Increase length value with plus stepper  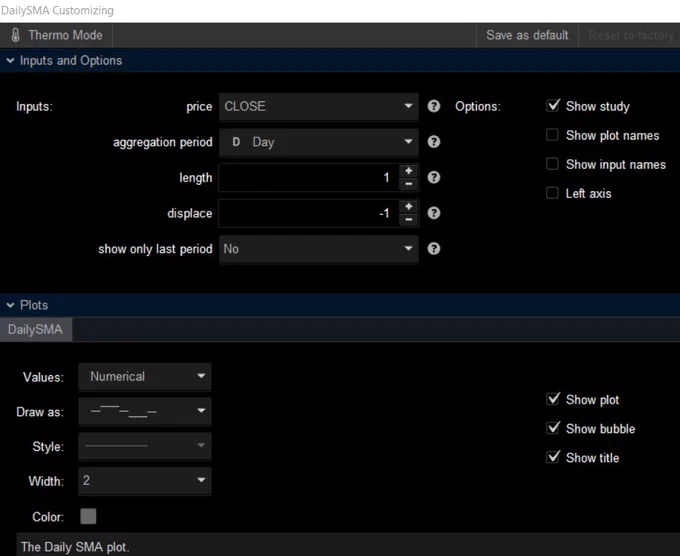(409, 171)
